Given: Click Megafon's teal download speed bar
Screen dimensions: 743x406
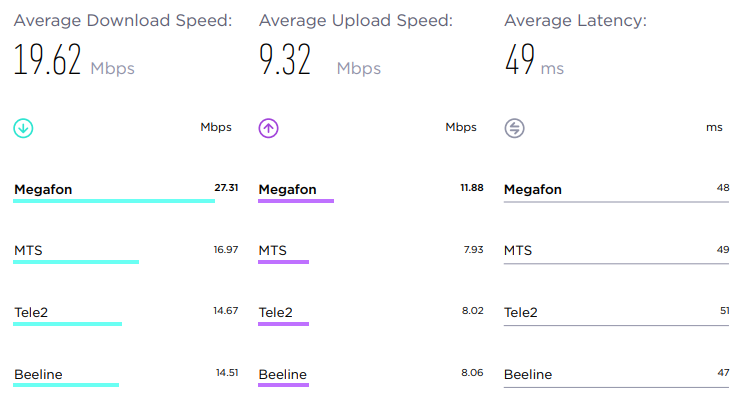Looking at the screenshot, I should pyautogui.click(x=114, y=201).
